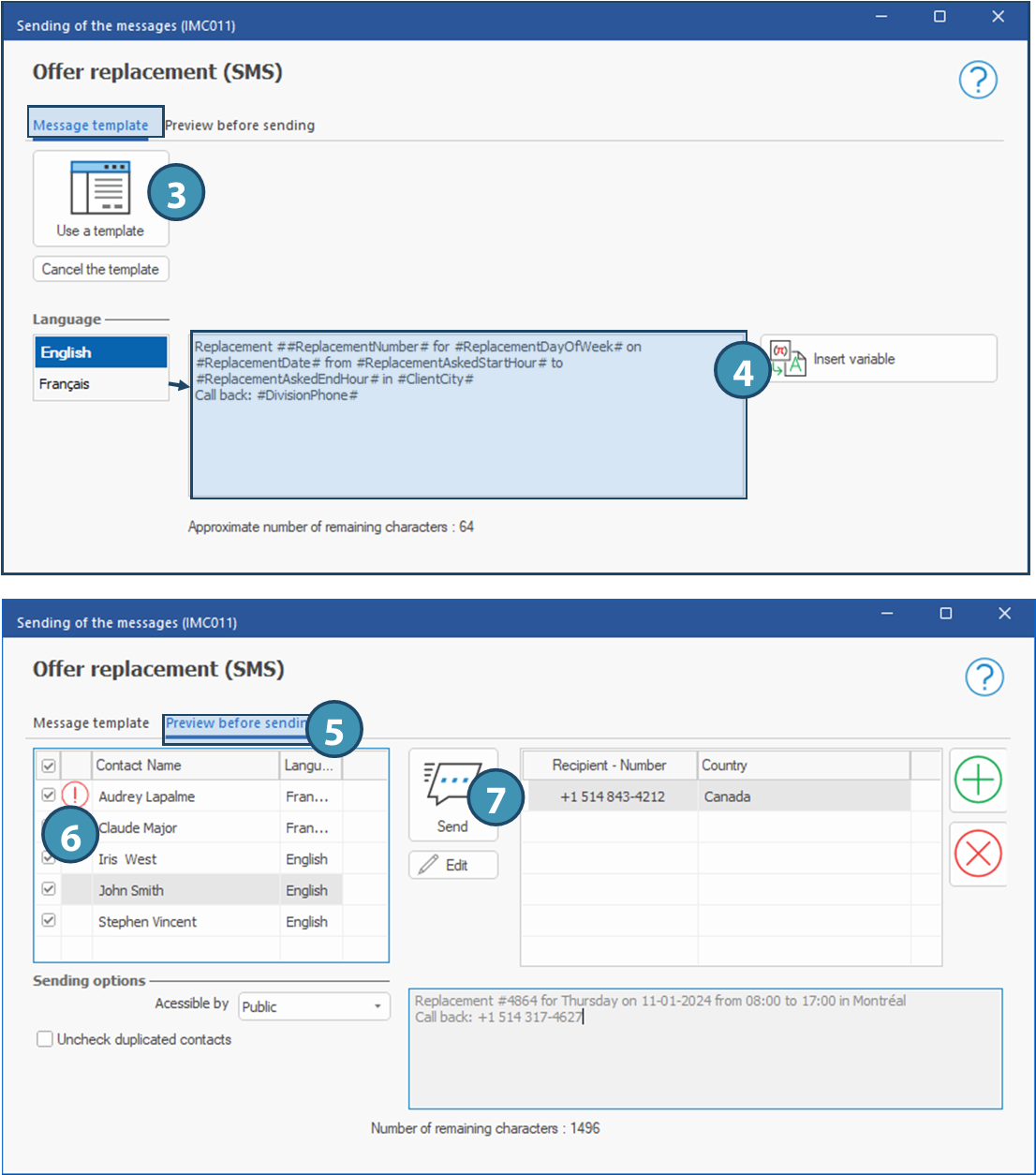Click the Send message icon

tap(451, 785)
